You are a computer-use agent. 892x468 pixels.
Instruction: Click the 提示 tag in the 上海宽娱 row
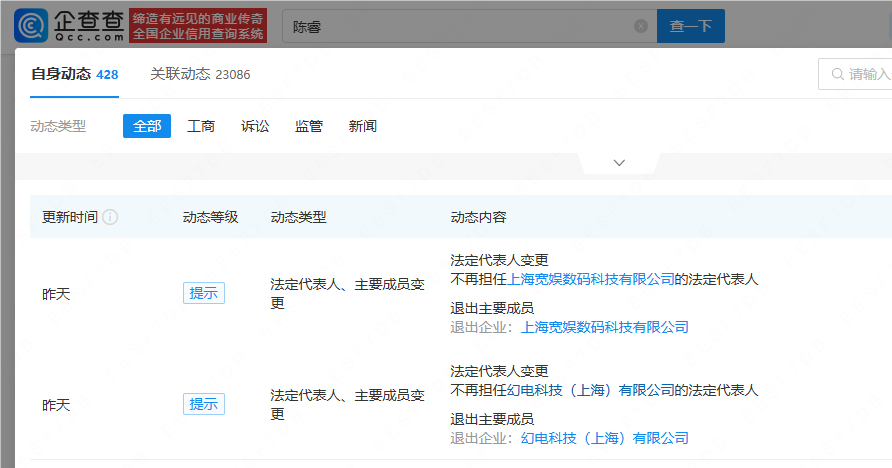204,293
